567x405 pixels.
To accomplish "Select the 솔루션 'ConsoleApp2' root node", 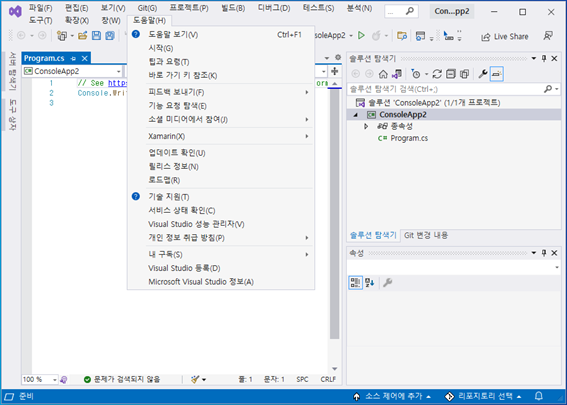I will click(x=428, y=103).
